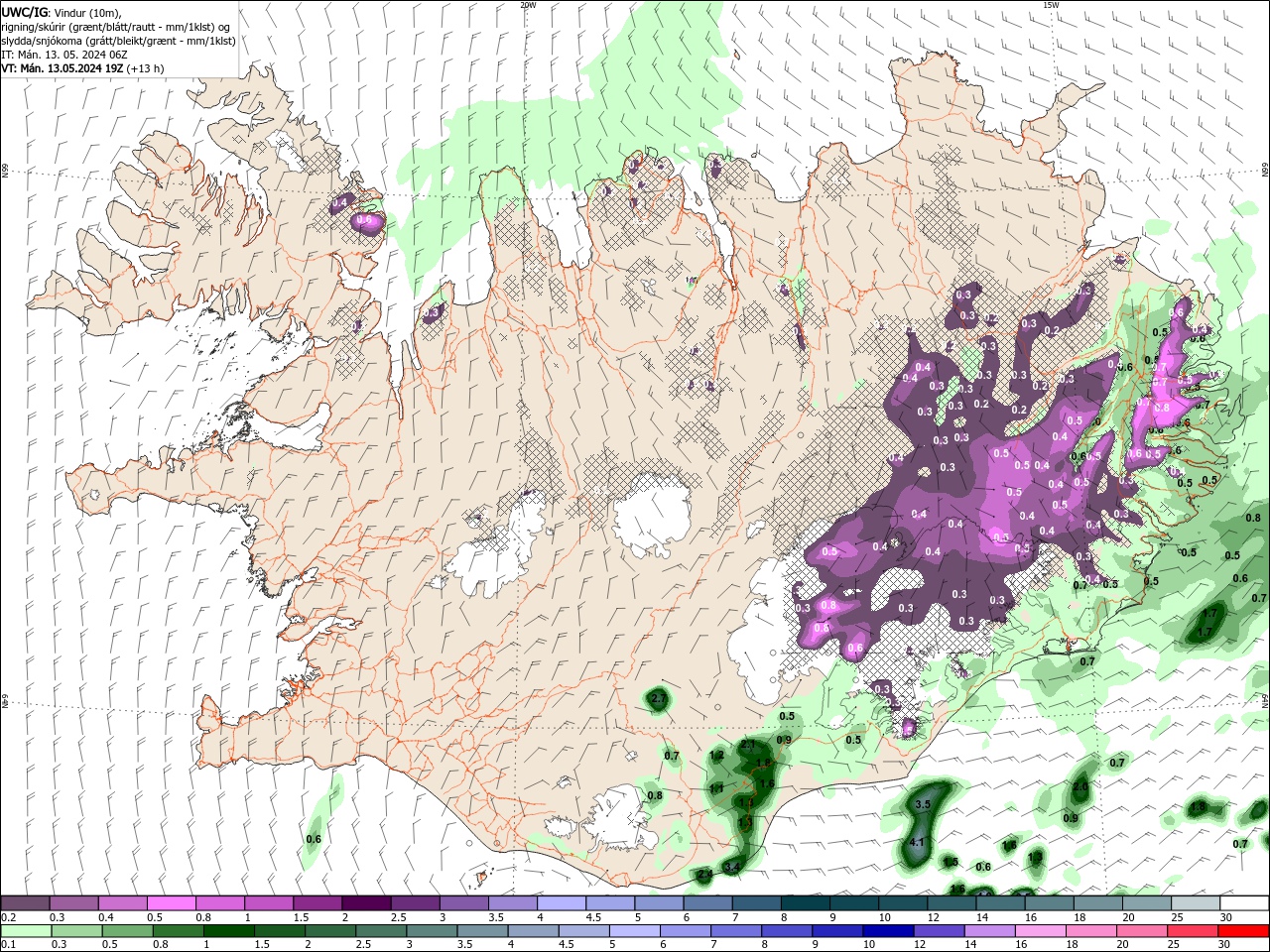
Task: Select the dusky purple 0.2 swatch in top legend
Action: click(25, 903)
